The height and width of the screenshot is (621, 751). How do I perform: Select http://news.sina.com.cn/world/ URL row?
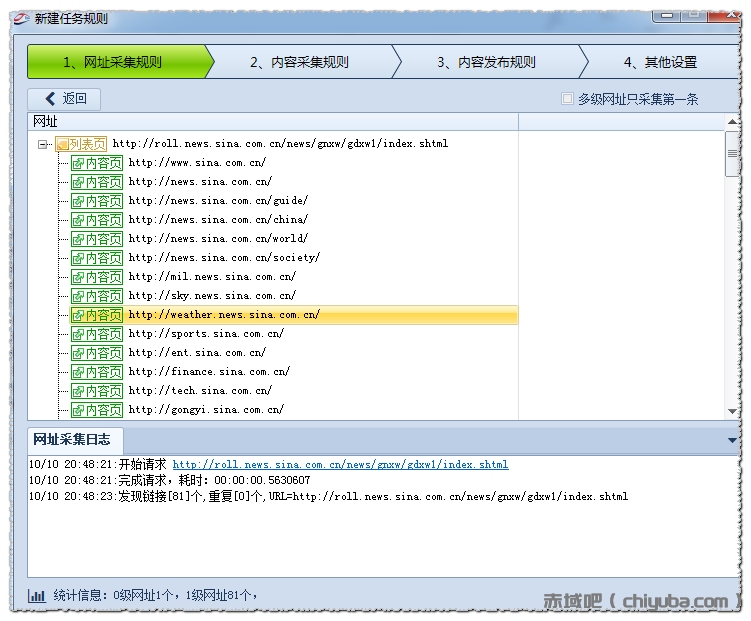point(218,239)
